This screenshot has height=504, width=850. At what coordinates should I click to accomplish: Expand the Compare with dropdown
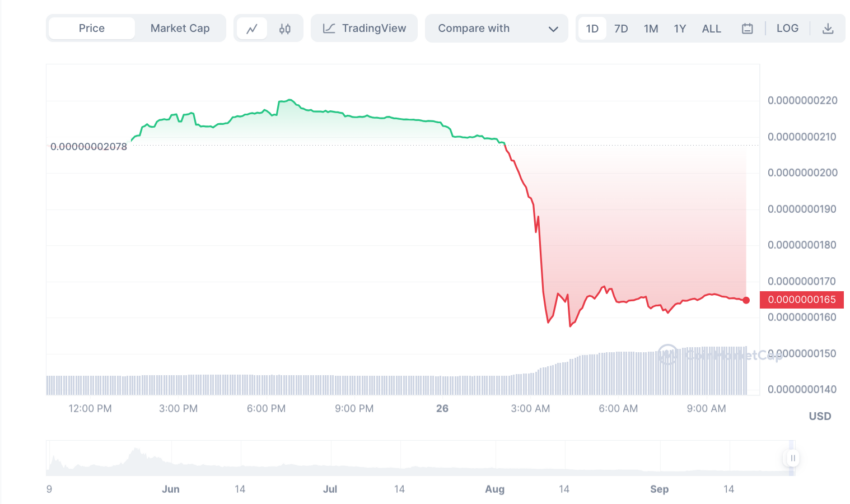497,28
